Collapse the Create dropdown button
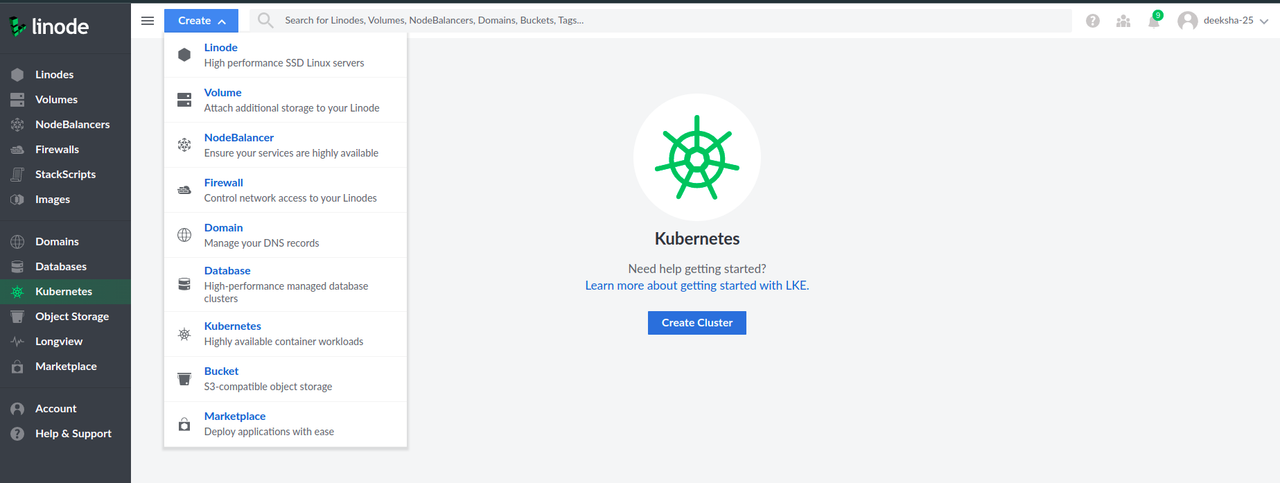This screenshot has width=1280, height=483. 201,20
